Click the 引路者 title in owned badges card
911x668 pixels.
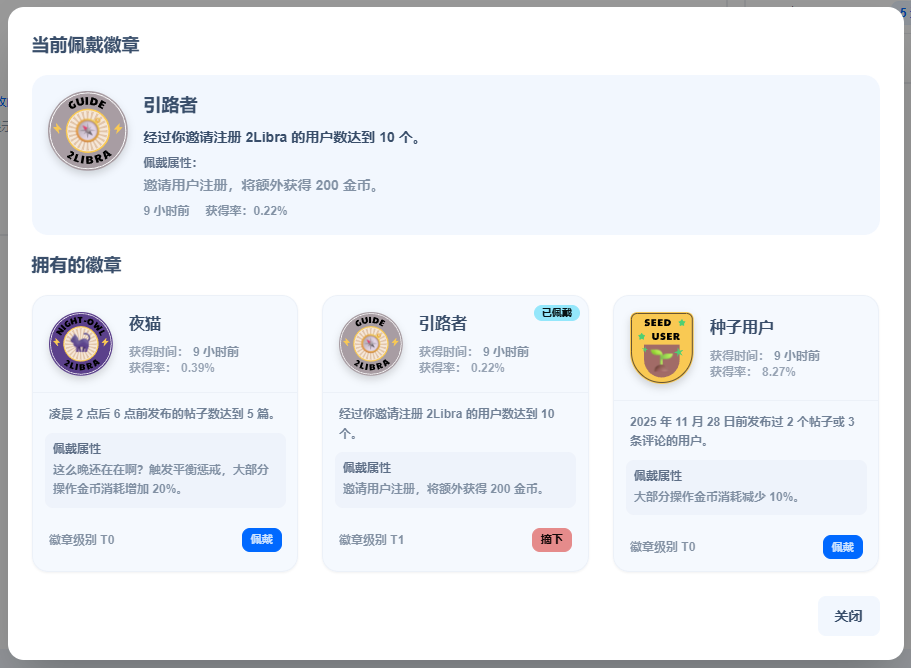pyautogui.click(x=442, y=324)
